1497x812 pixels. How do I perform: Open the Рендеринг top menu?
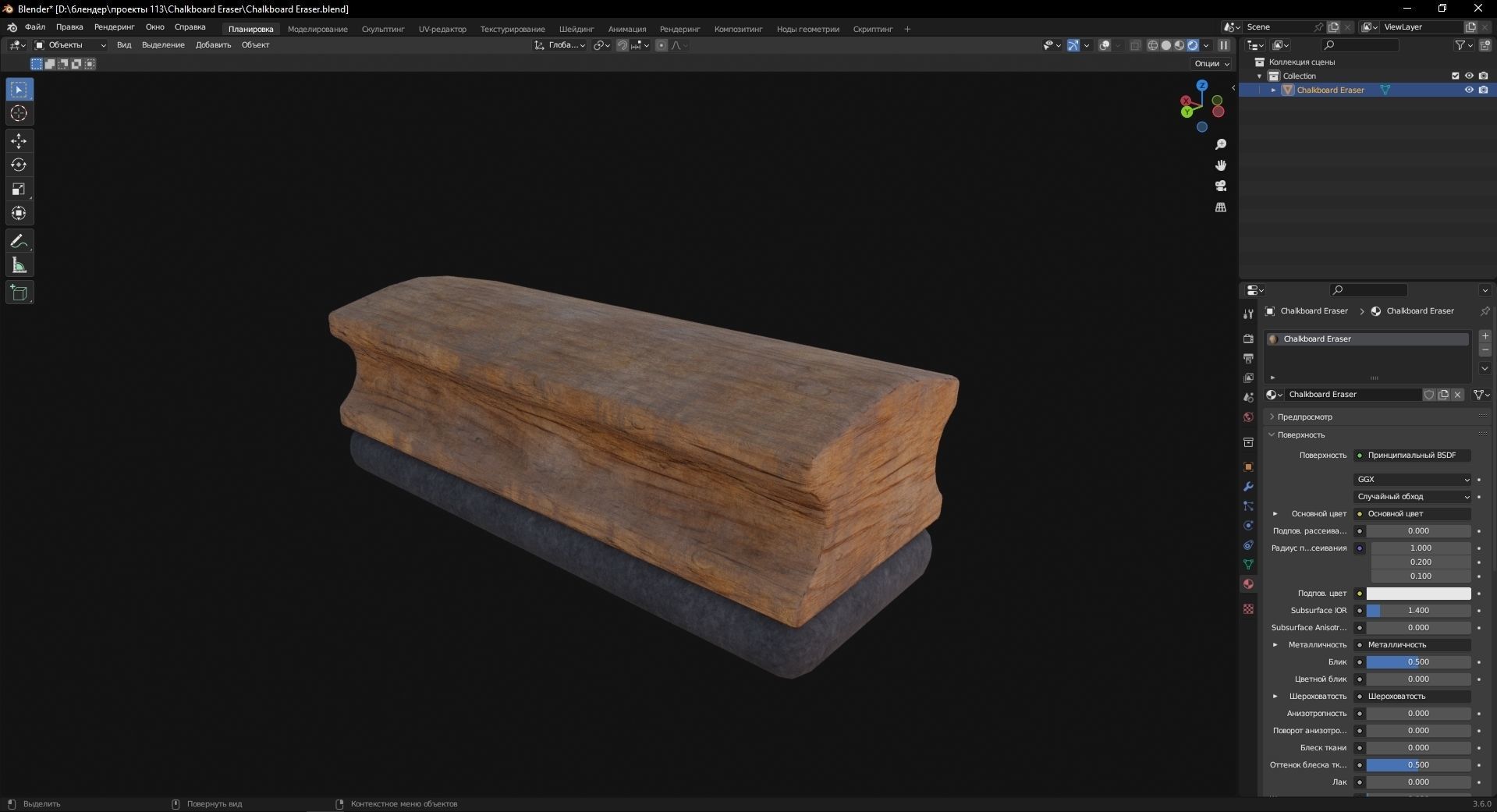(x=114, y=27)
